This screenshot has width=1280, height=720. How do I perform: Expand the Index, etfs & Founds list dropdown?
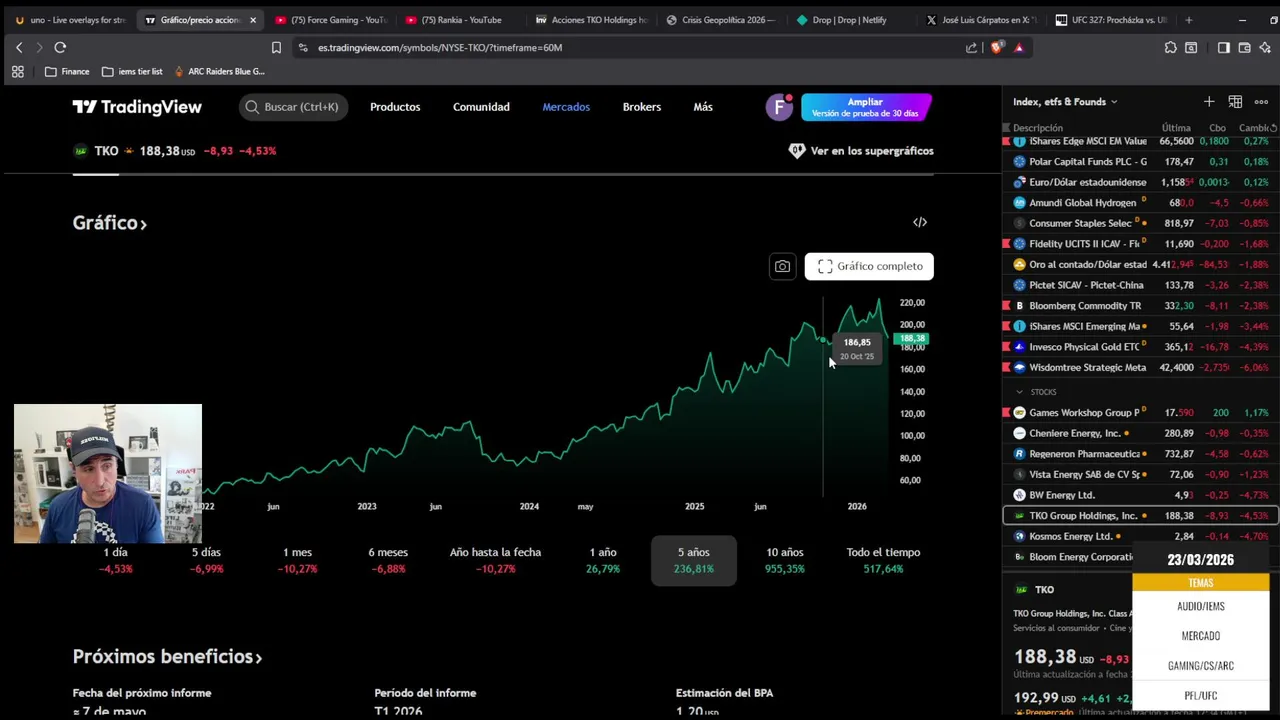click(1065, 101)
